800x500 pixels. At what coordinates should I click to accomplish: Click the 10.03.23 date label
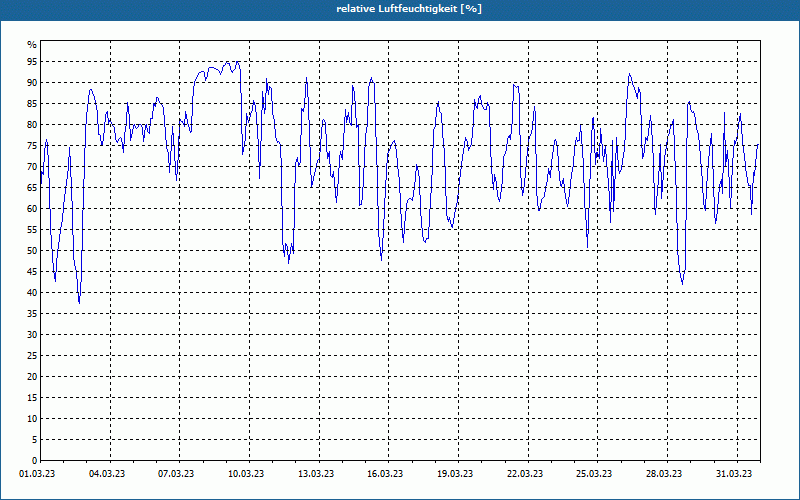[246, 474]
